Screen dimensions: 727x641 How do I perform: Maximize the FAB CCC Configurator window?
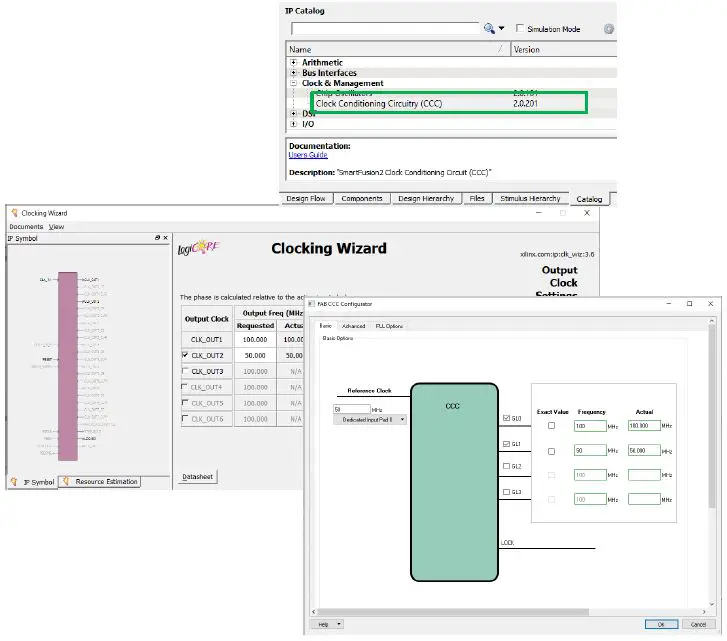[x=689, y=304]
